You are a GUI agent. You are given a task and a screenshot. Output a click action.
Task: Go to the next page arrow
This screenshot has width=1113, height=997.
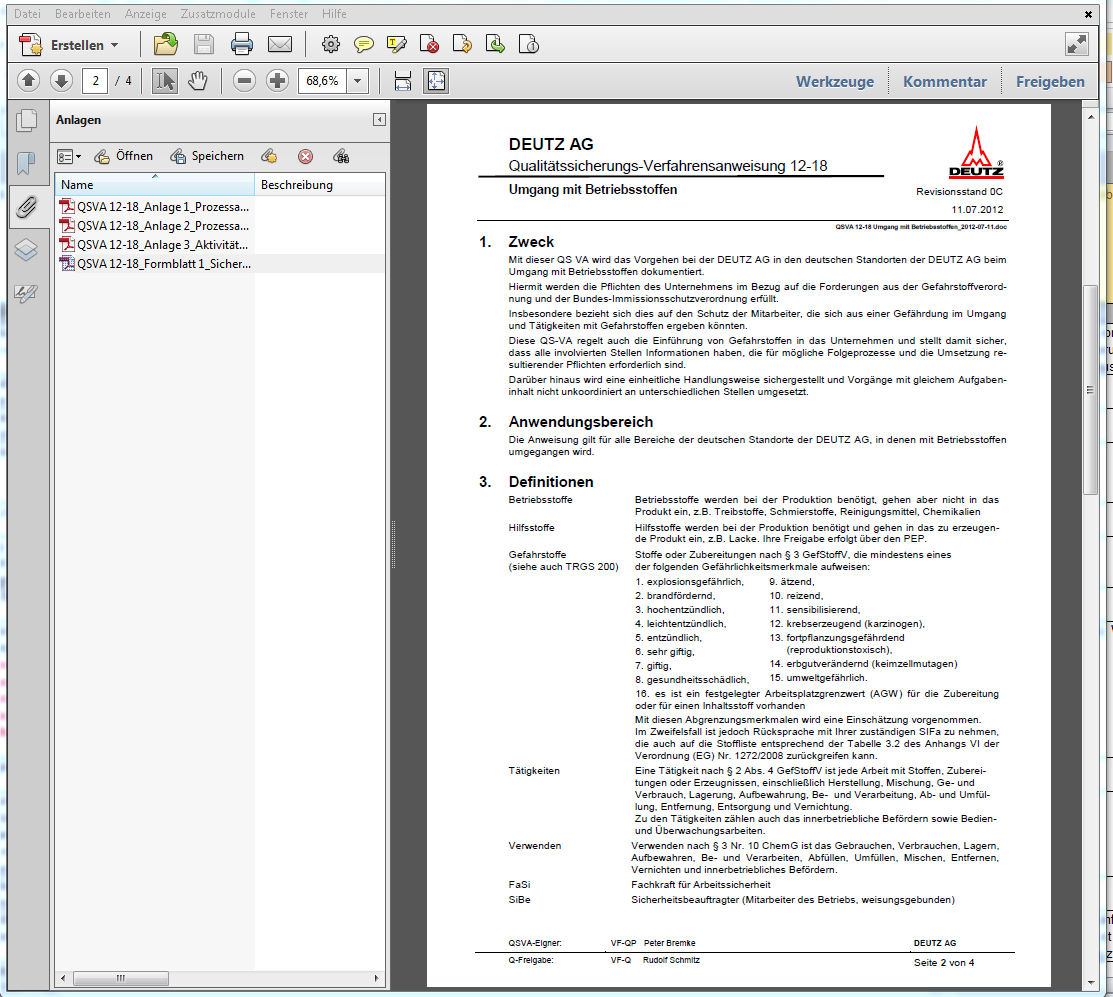pyautogui.click(x=61, y=81)
